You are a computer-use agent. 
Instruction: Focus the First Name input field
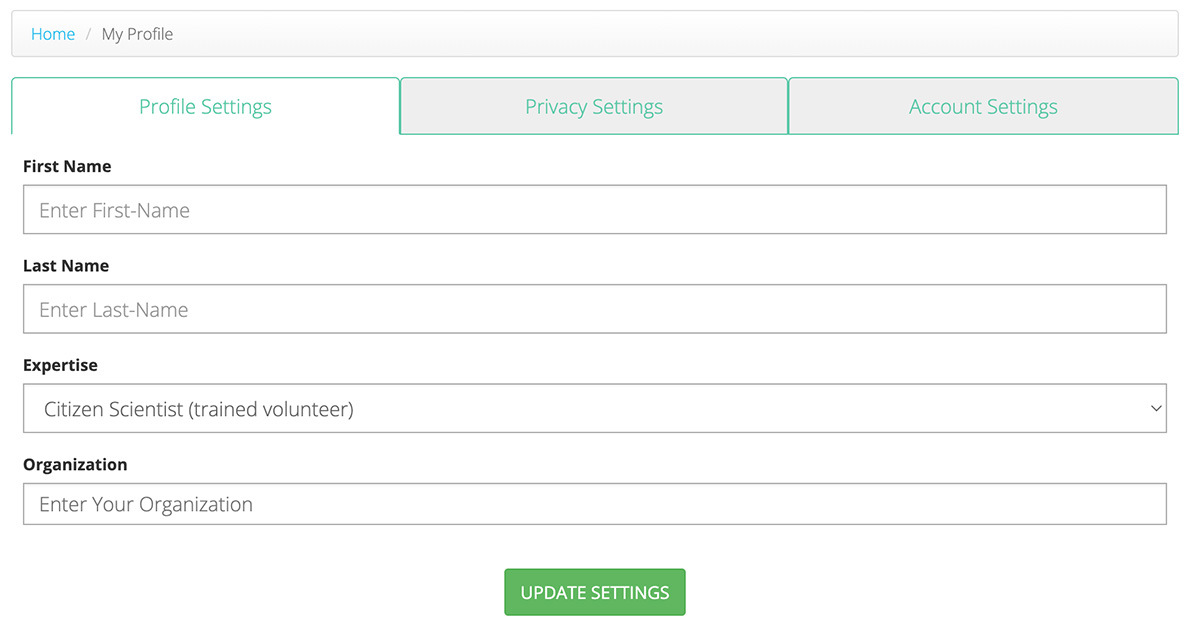pos(594,210)
